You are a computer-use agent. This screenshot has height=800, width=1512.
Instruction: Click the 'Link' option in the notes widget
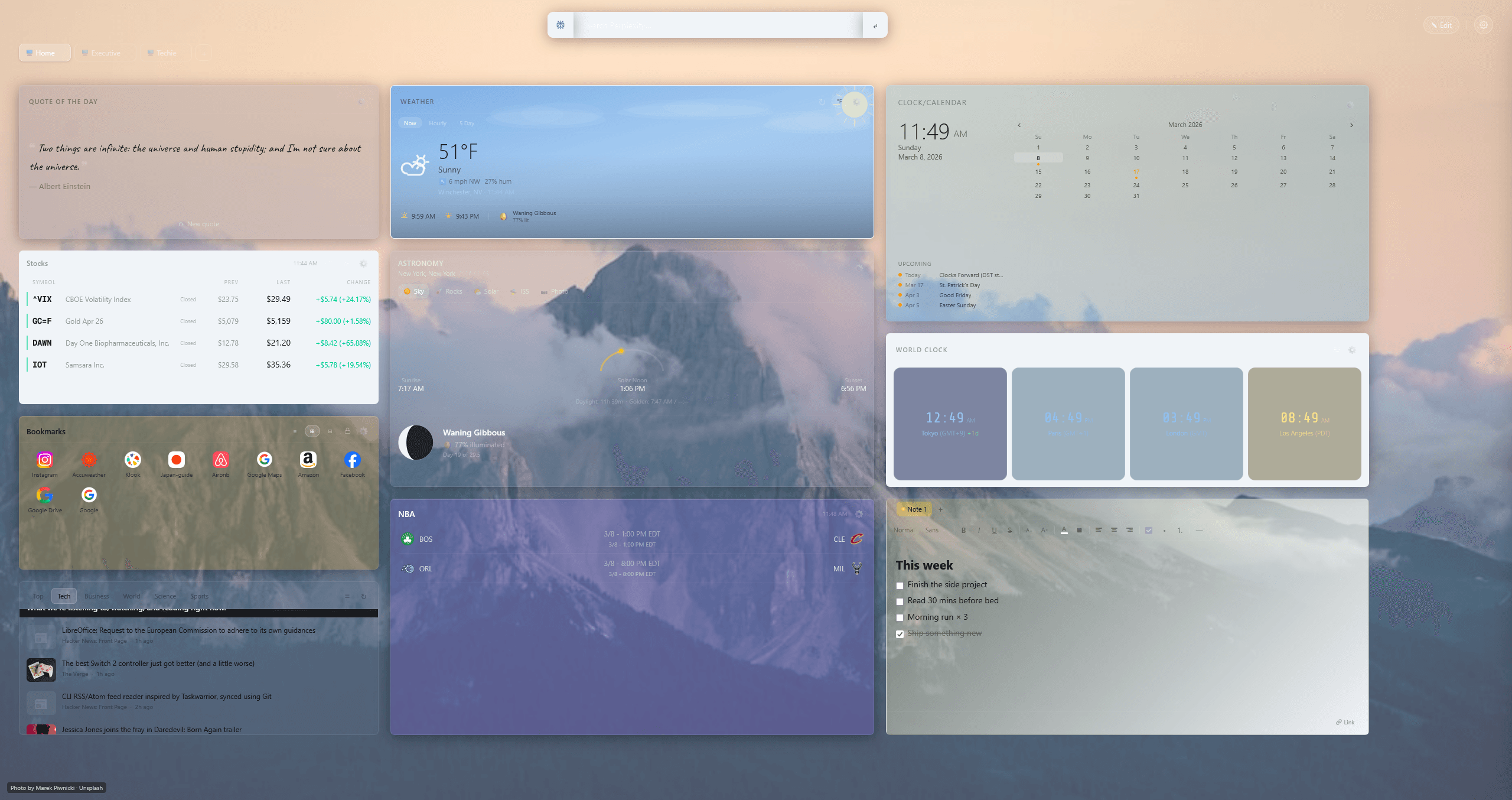(x=1346, y=722)
